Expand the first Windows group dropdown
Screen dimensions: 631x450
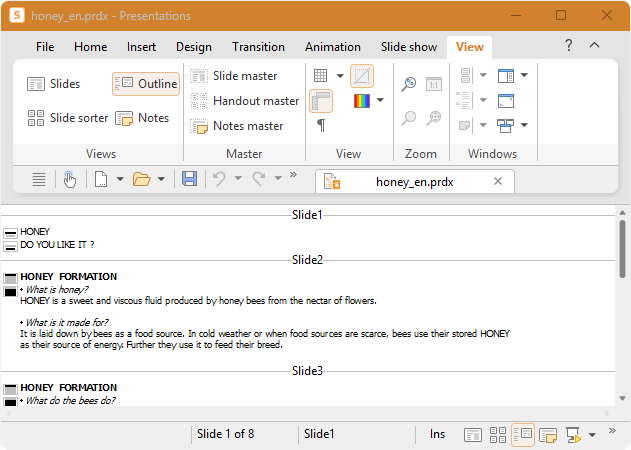click(x=483, y=75)
